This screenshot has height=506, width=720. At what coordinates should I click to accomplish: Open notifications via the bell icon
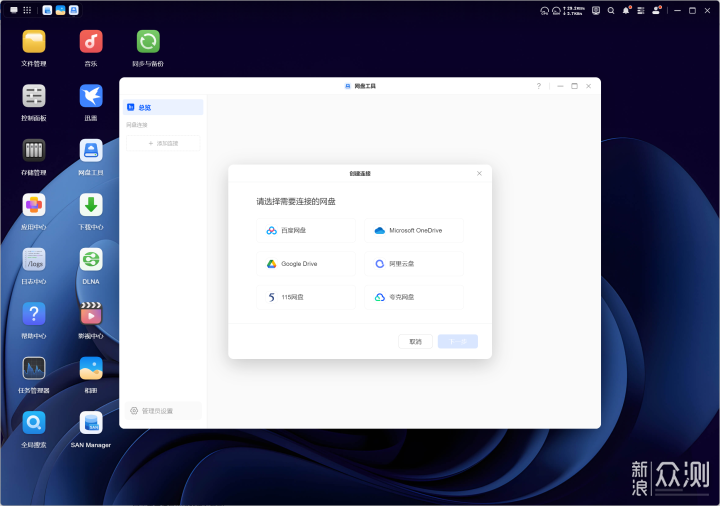coord(626,11)
